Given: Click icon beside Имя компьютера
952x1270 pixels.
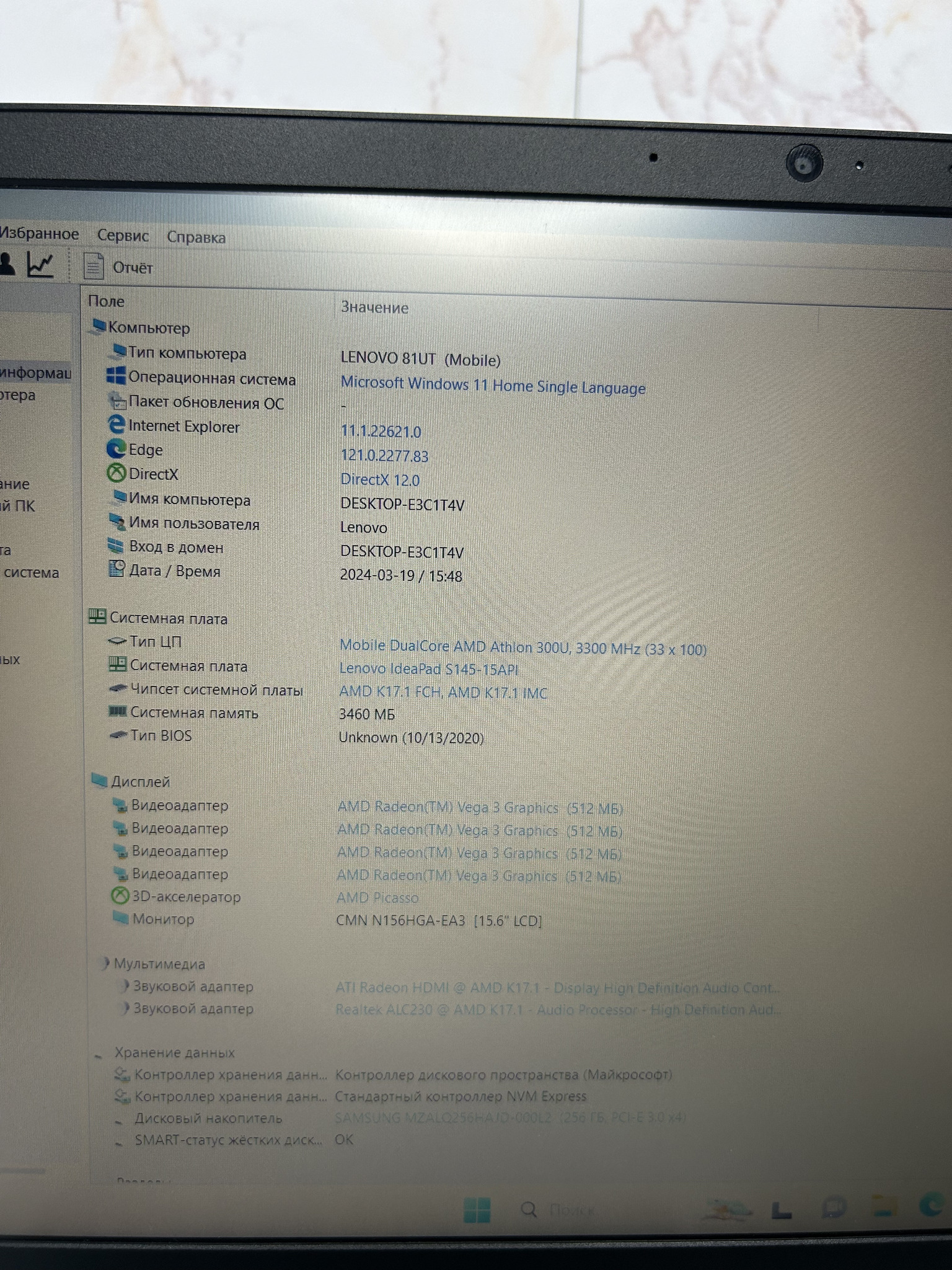Looking at the screenshot, I should click(x=118, y=498).
